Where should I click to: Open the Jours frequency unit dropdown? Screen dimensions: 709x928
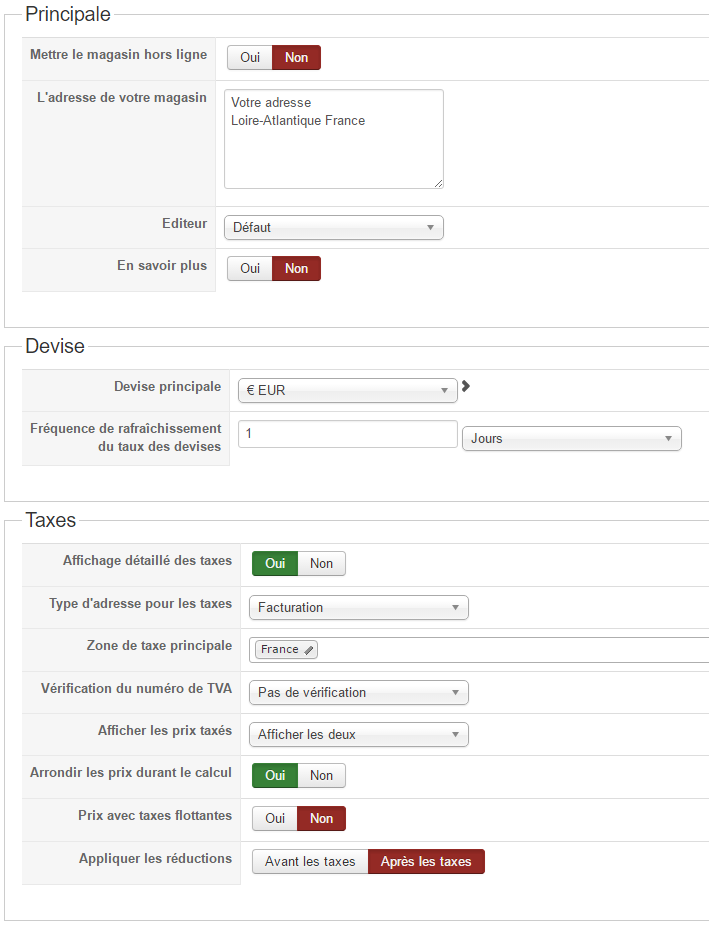572,439
